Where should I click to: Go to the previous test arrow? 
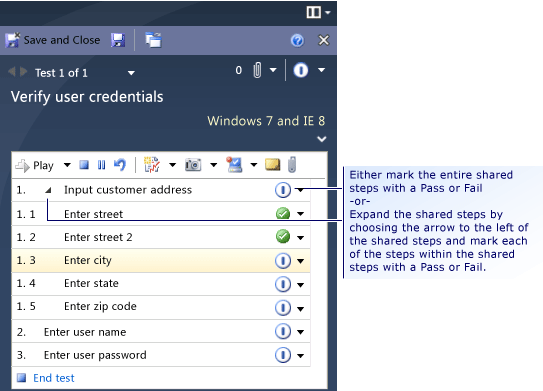pyautogui.click(x=12, y=72)
